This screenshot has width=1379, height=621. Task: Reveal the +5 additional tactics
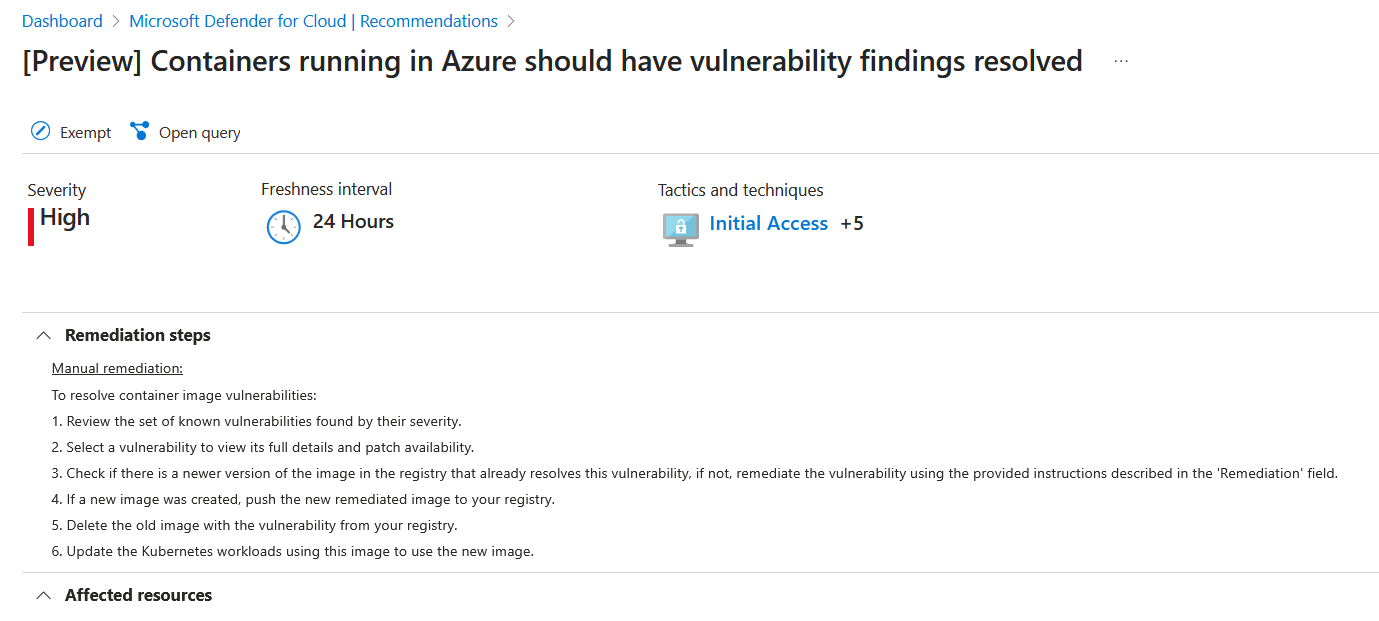click(851, 223)
